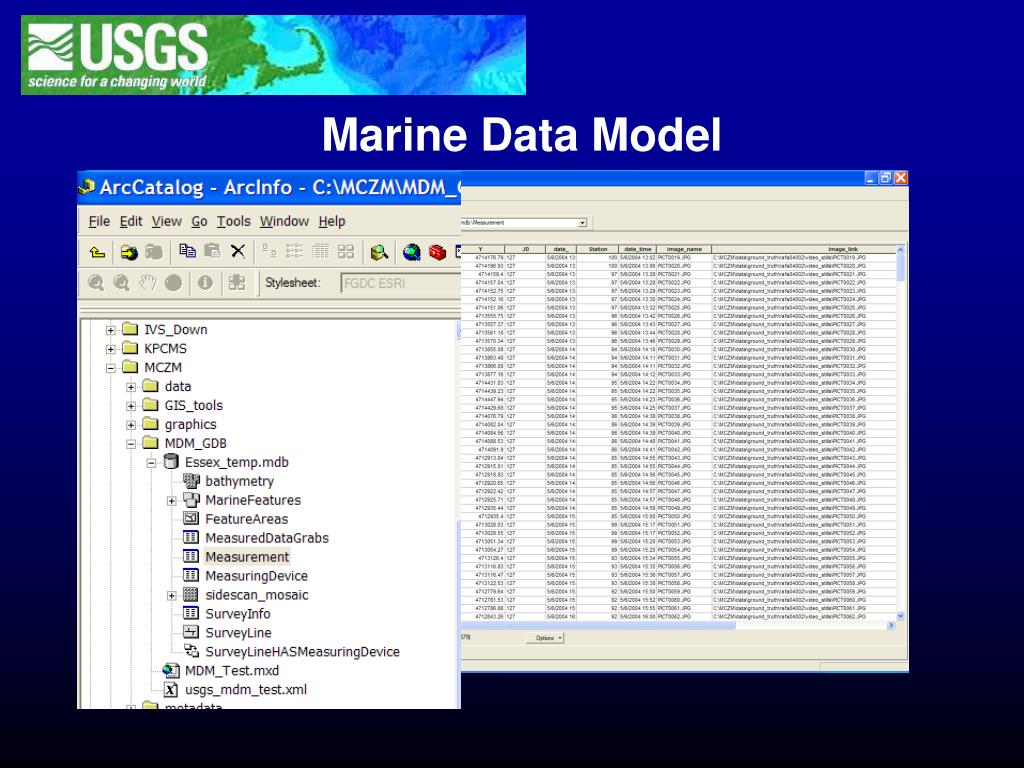Click the Up One Level toolbar icon
The image size is (1024, 768).
pyautogui.click(x=97, y=252)
